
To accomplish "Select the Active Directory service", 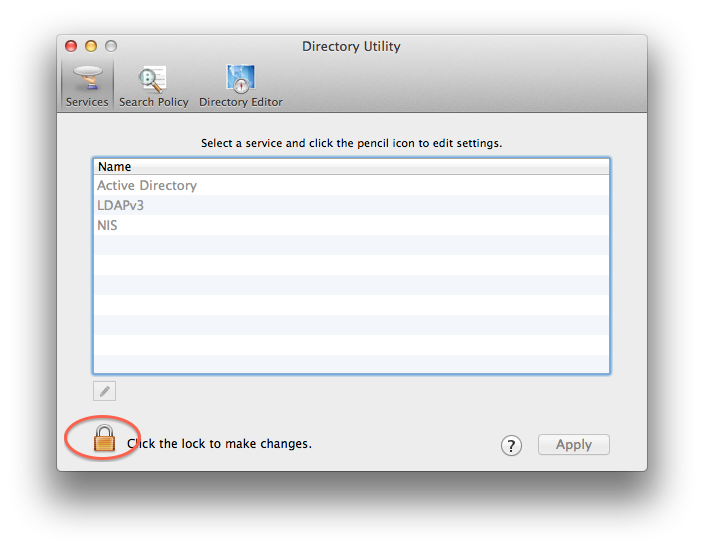I will click(x=147, y=186).
